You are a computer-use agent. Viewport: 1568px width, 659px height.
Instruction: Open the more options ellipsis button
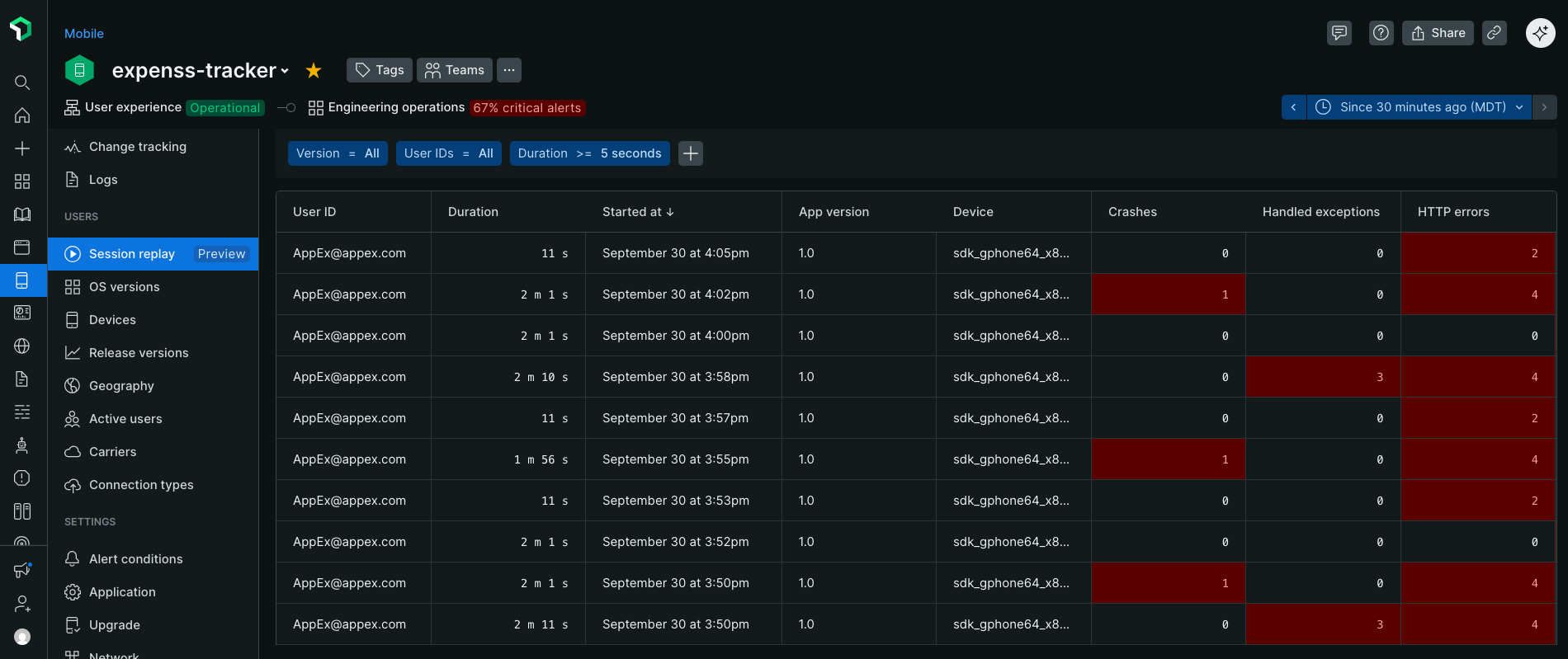509,70
